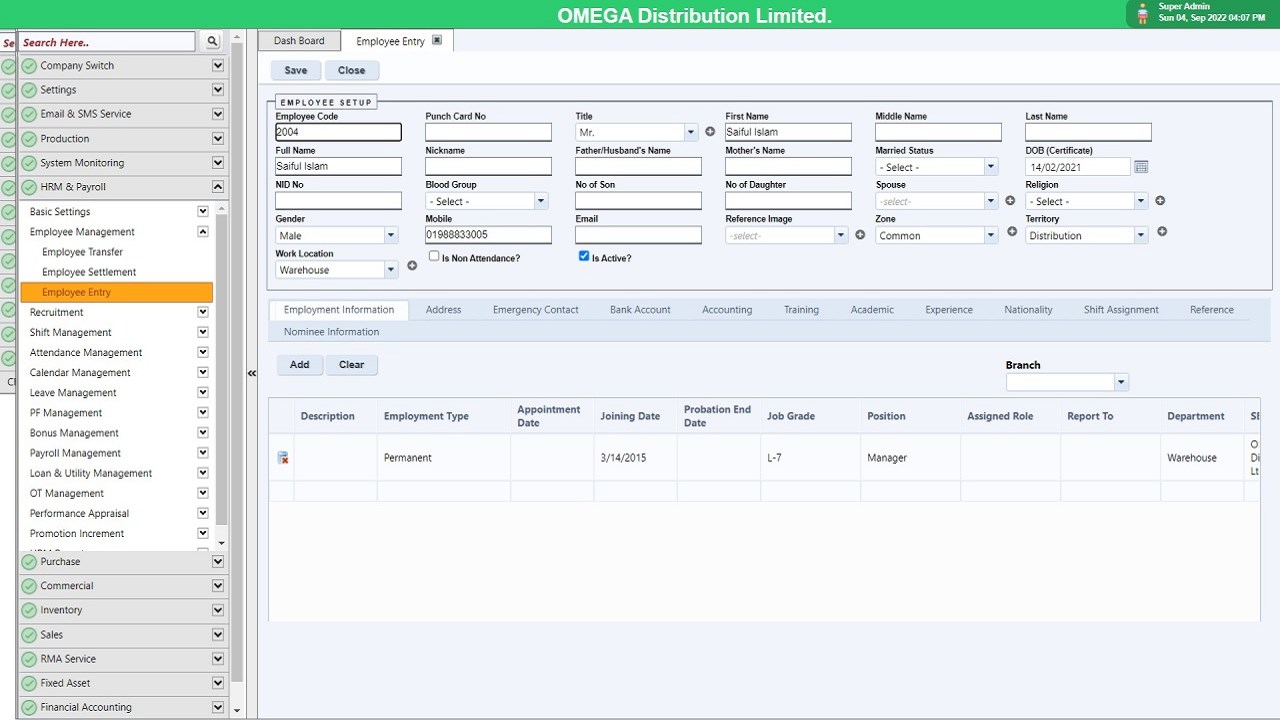Viewport: 1280px width, 720px height.
Task: Expand the Recruitment submenu arrow
Action: pyautogui.click(x=203, y=312)
